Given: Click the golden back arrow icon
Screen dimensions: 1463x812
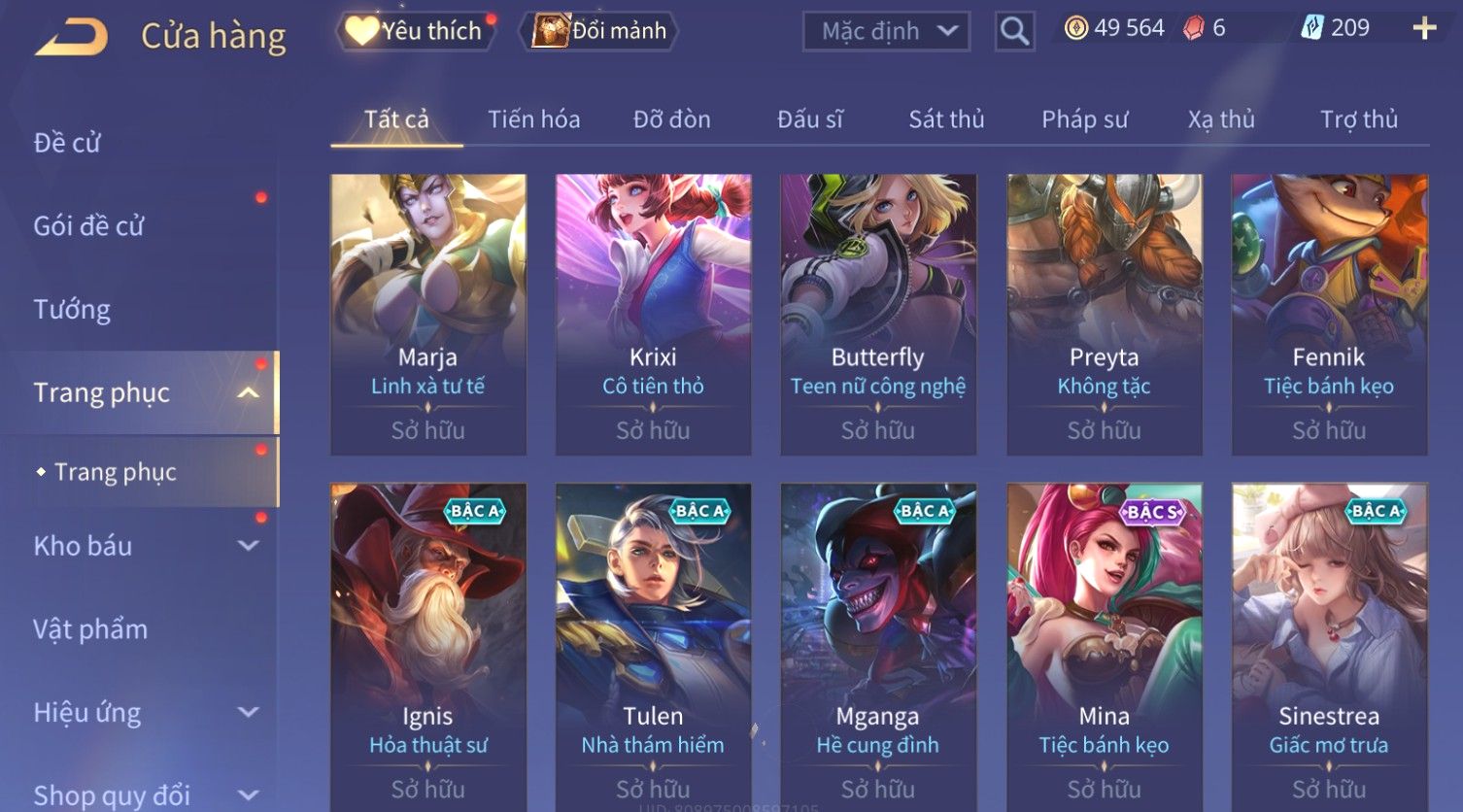Looking at the screenshot, I should point(72,37).
